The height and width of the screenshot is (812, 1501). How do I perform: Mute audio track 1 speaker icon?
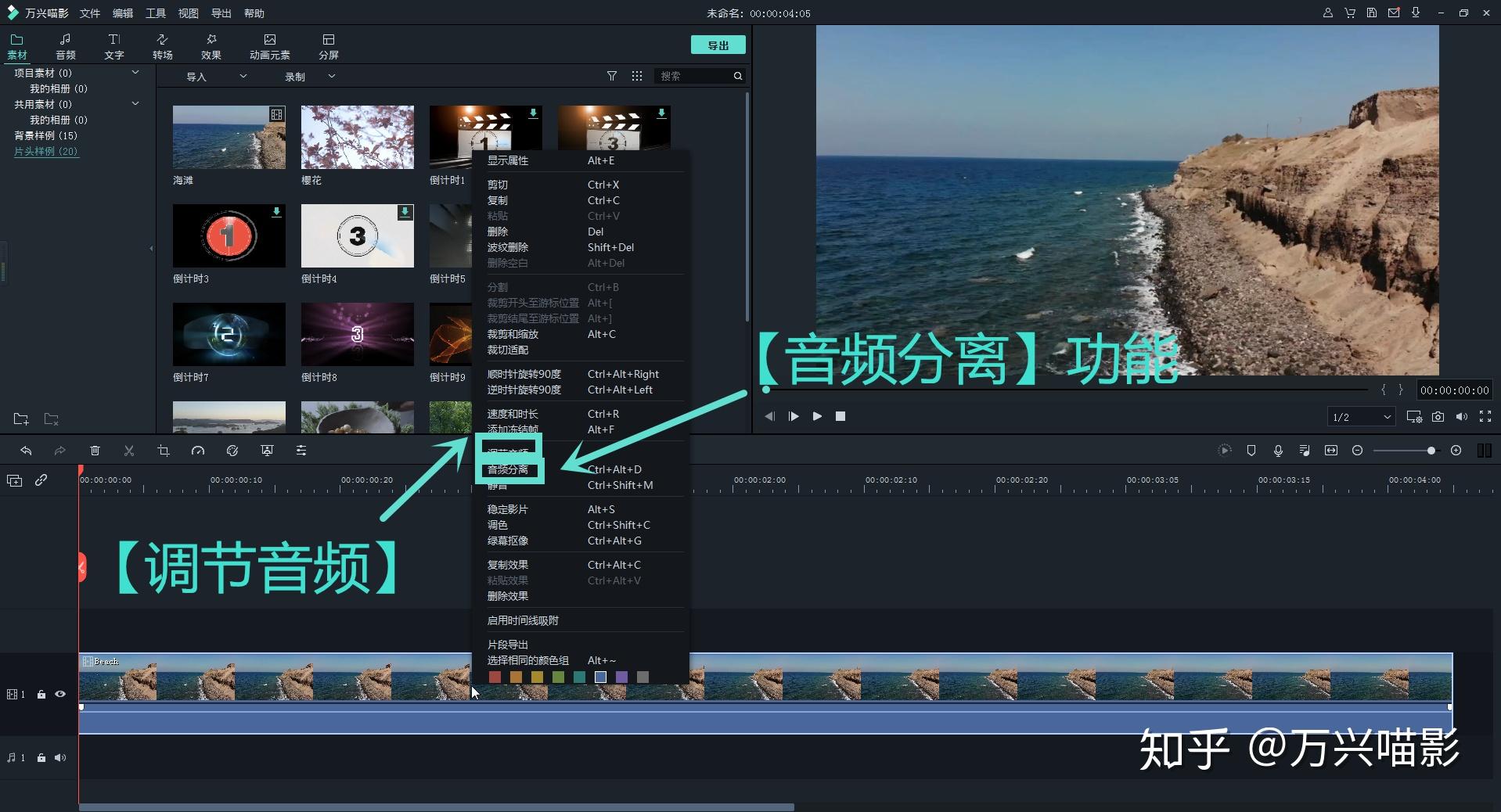pos(60,757)
